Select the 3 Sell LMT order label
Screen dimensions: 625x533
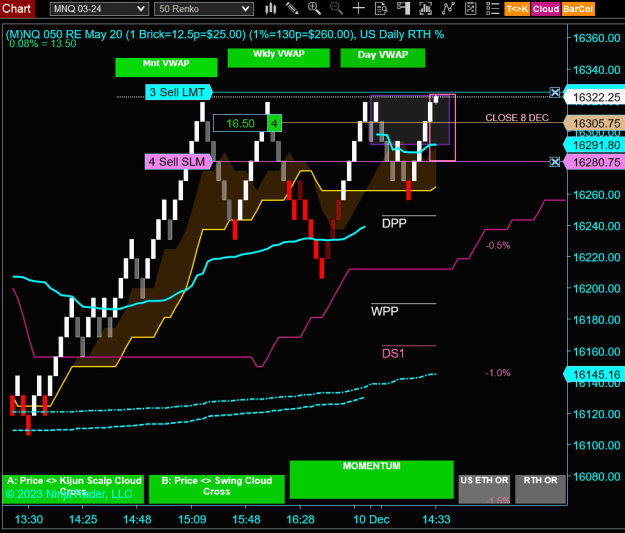tap(178, 92)
